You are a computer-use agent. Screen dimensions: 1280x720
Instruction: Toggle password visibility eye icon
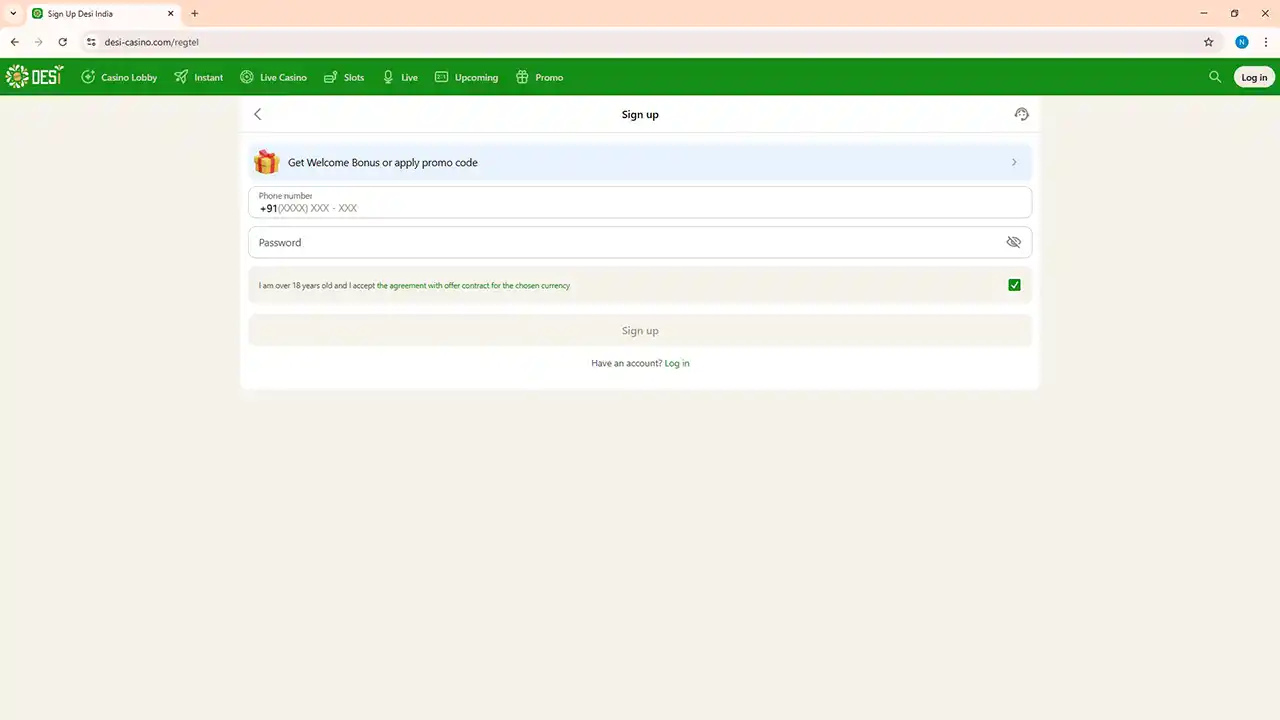click(1013, 242)
